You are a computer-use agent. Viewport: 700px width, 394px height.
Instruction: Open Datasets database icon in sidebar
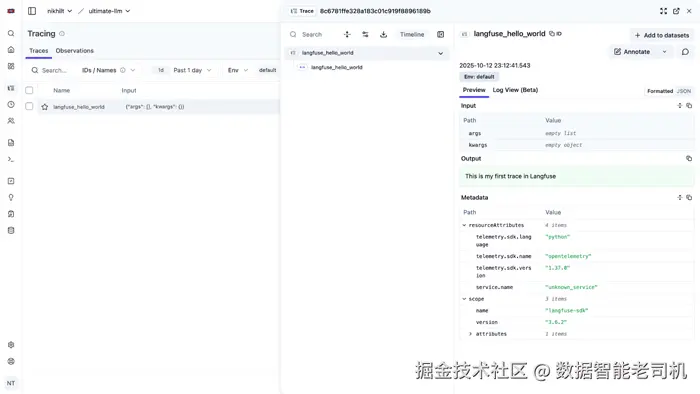point(11,230)
